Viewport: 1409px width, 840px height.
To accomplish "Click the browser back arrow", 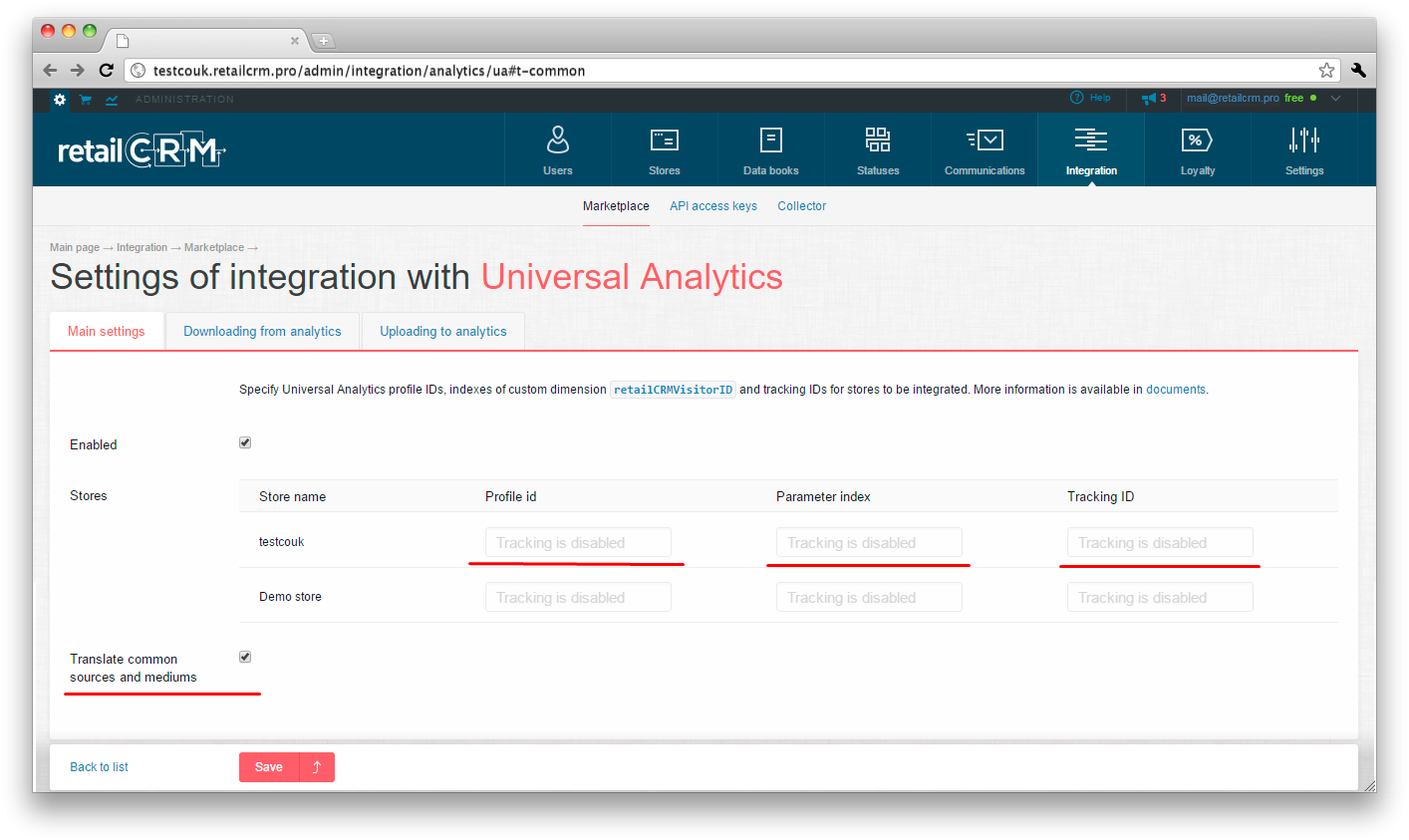I will tap(50, 71).
